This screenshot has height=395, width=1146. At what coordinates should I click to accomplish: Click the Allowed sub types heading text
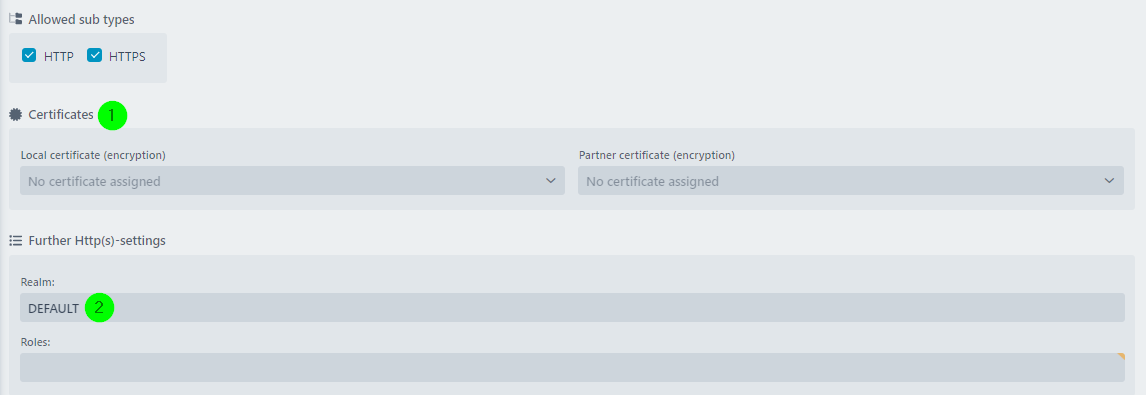click(x=81, y=20)
